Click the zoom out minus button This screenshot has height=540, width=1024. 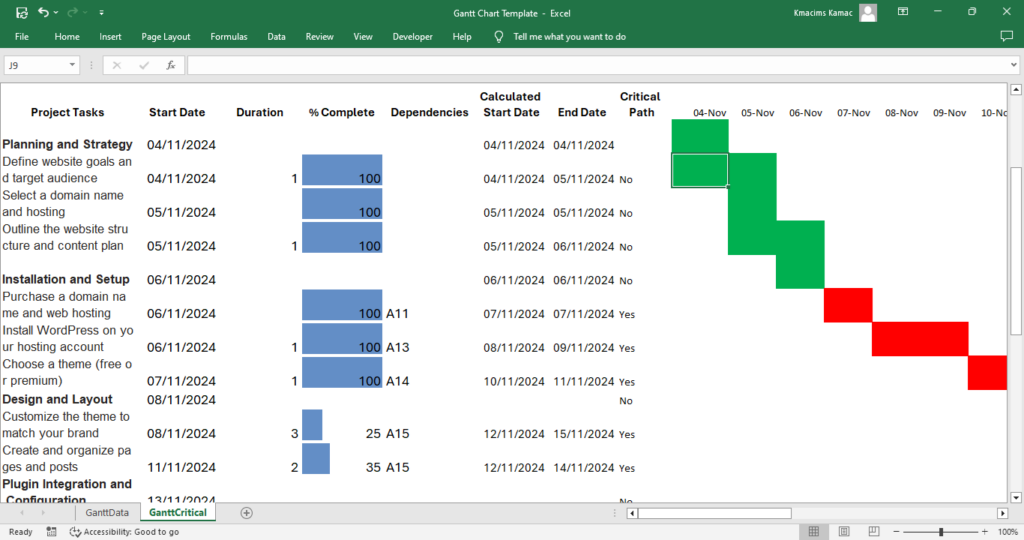pos(896,532)
